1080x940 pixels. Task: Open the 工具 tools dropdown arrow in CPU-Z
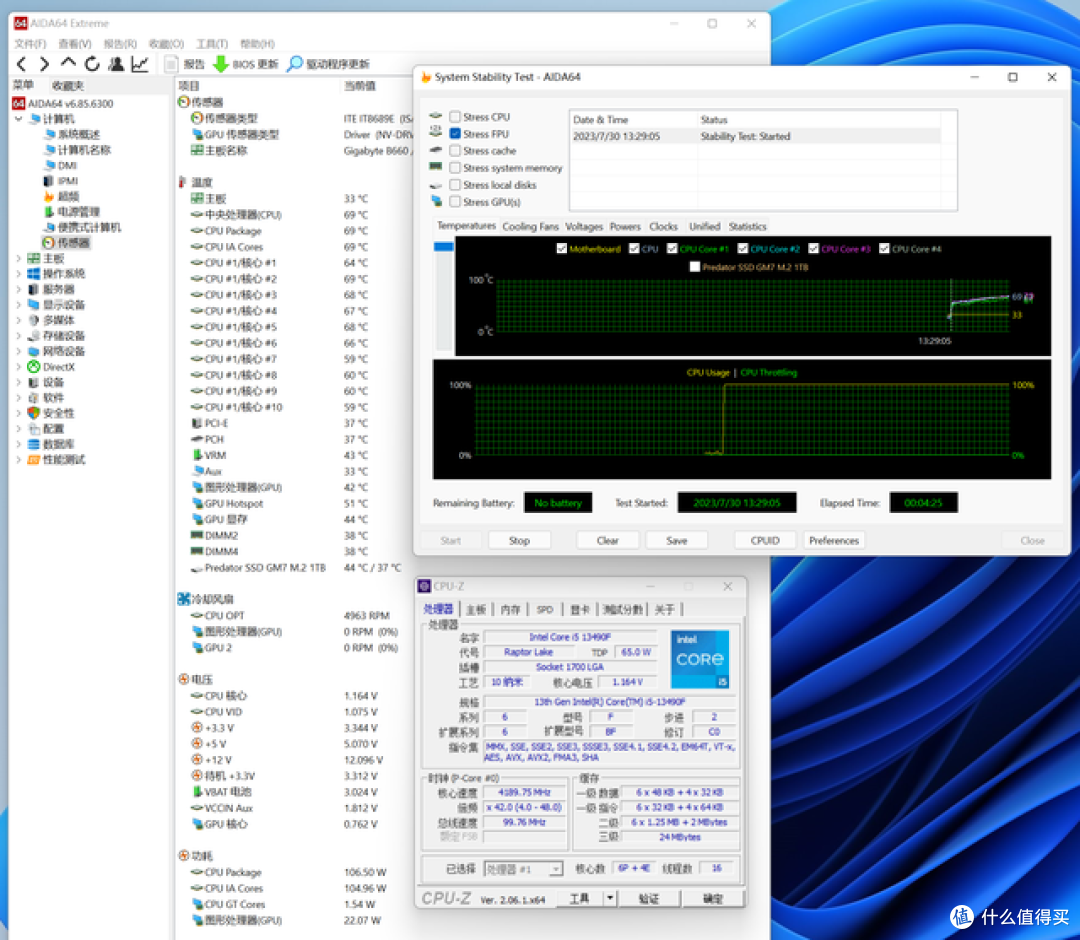point(610,898)
